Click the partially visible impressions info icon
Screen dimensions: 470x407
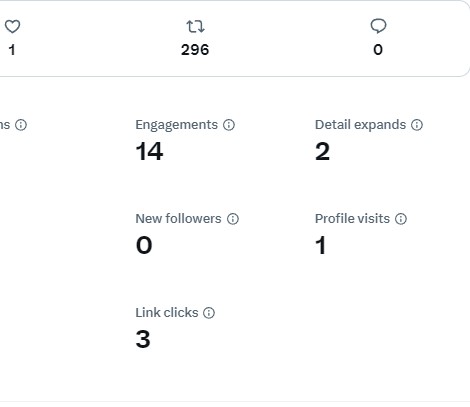pos(21,125)
